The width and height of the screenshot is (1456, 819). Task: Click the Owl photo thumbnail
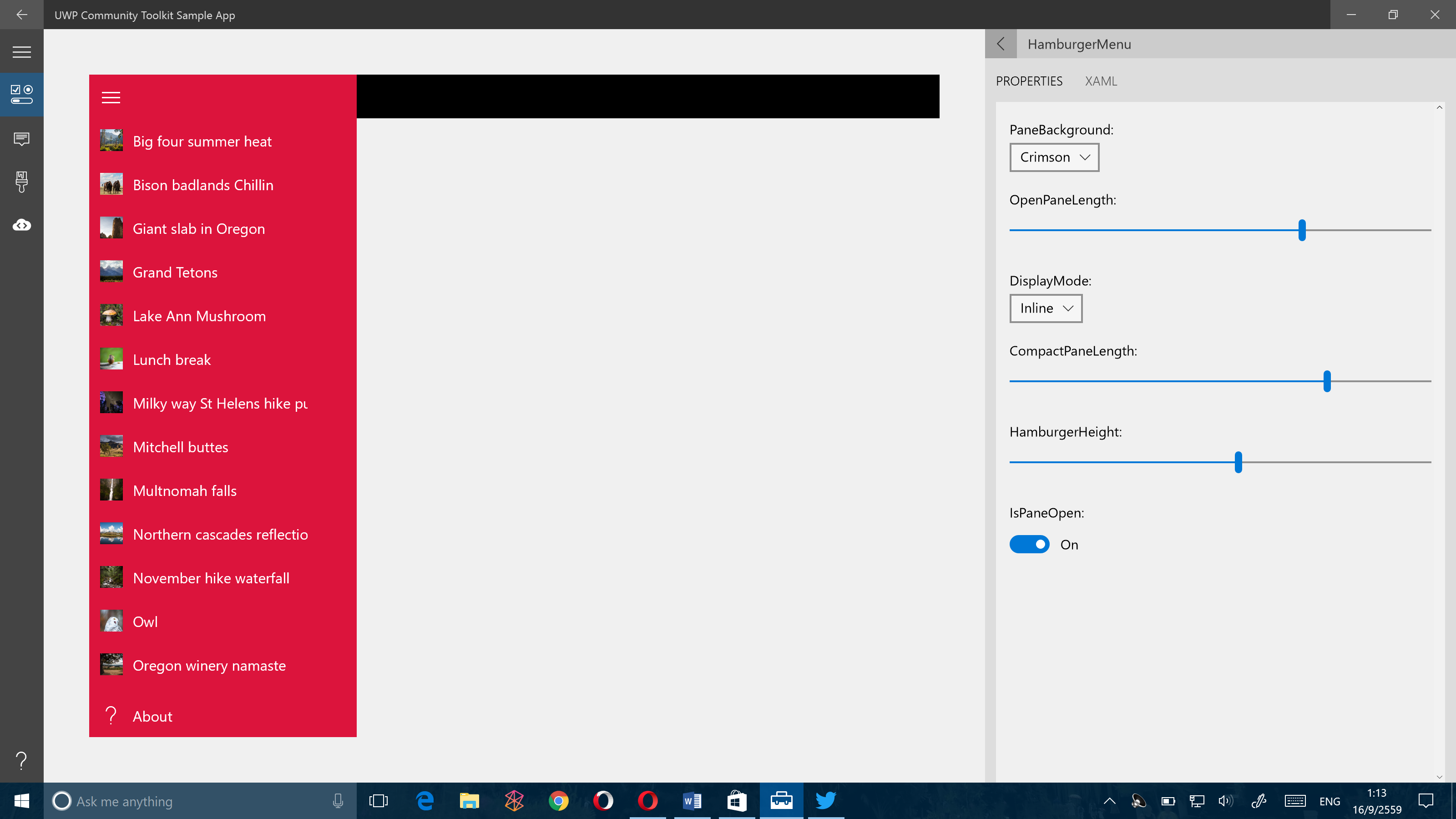tap(111, 621)
